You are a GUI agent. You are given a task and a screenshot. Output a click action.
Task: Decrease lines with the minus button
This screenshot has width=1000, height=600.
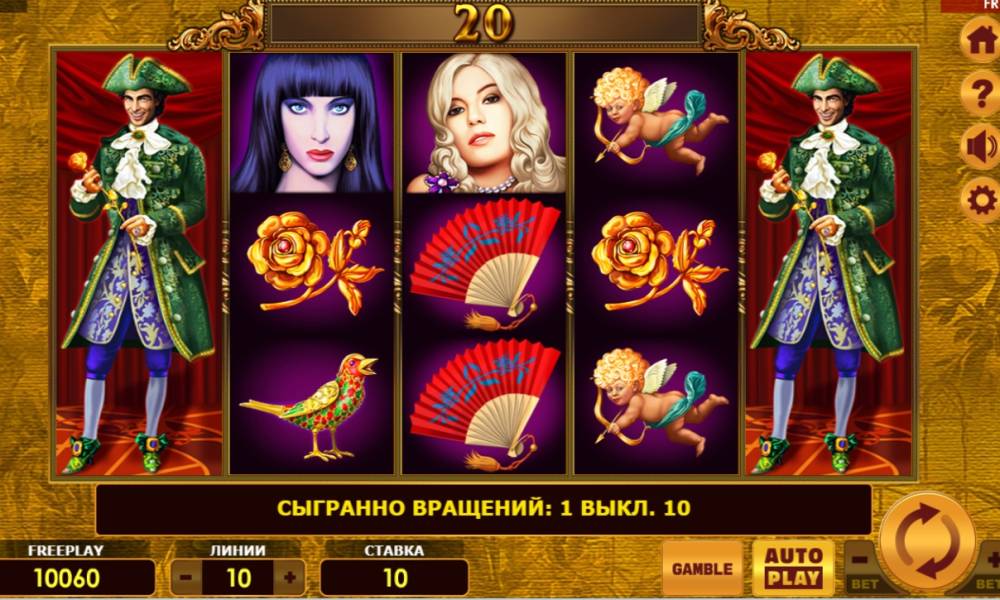[x=186, y=578]
